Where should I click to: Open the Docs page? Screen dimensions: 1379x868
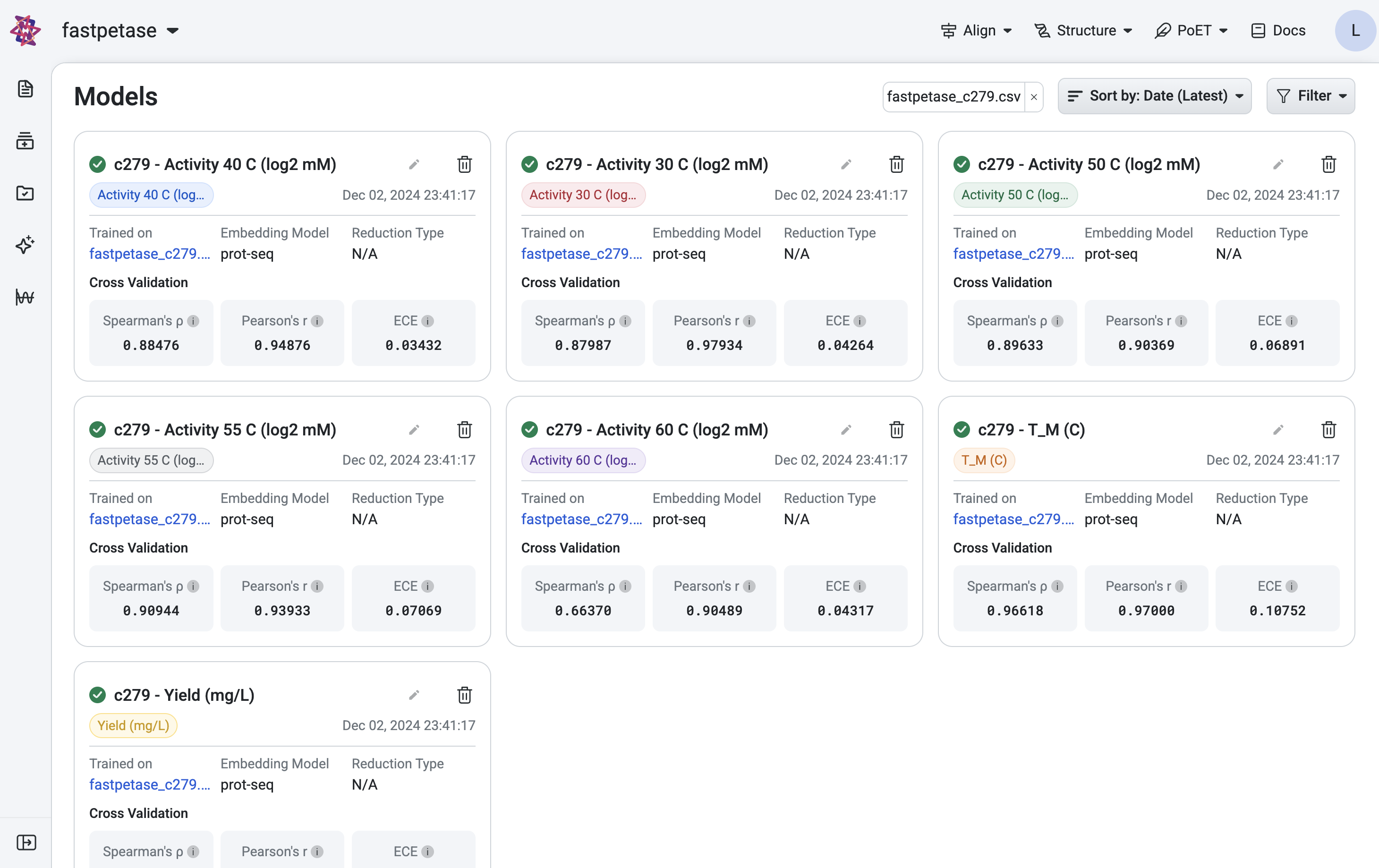1278,30
